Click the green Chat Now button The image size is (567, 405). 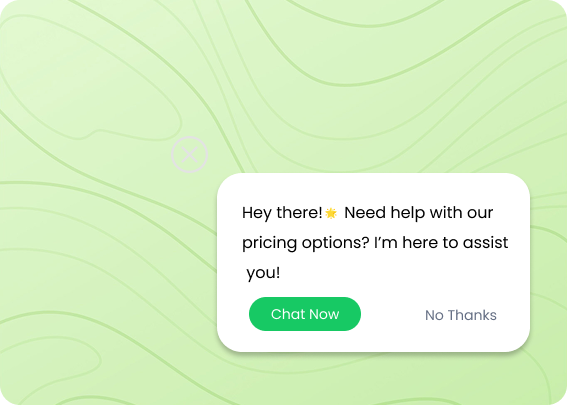tap(305, 314)
